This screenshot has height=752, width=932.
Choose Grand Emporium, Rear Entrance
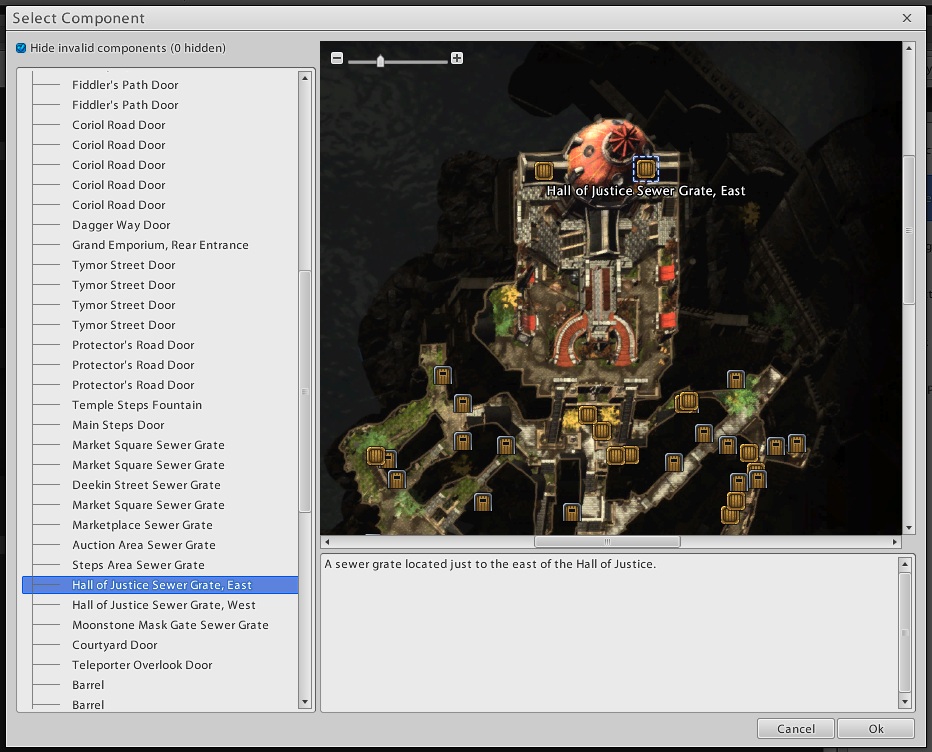coord(160,245)
